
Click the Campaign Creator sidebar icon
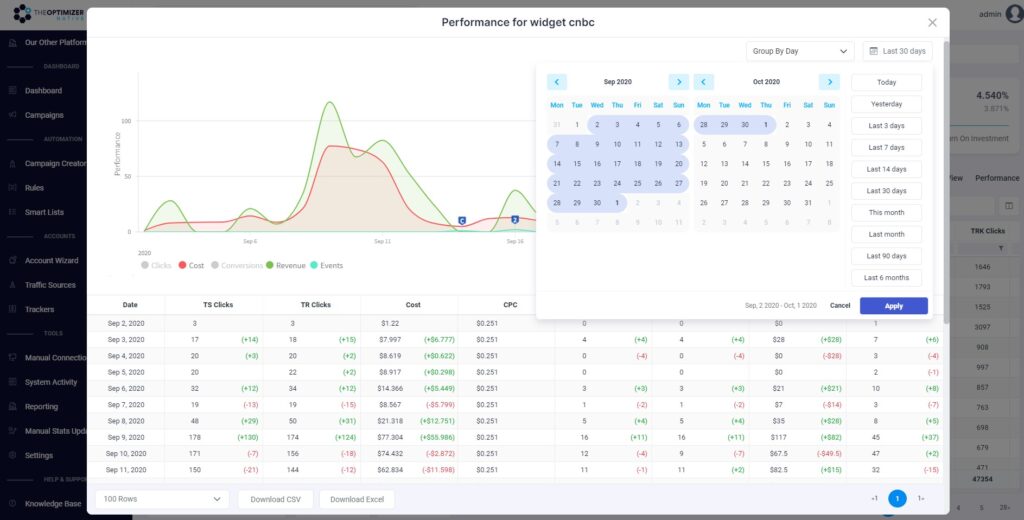coord(12,163)
